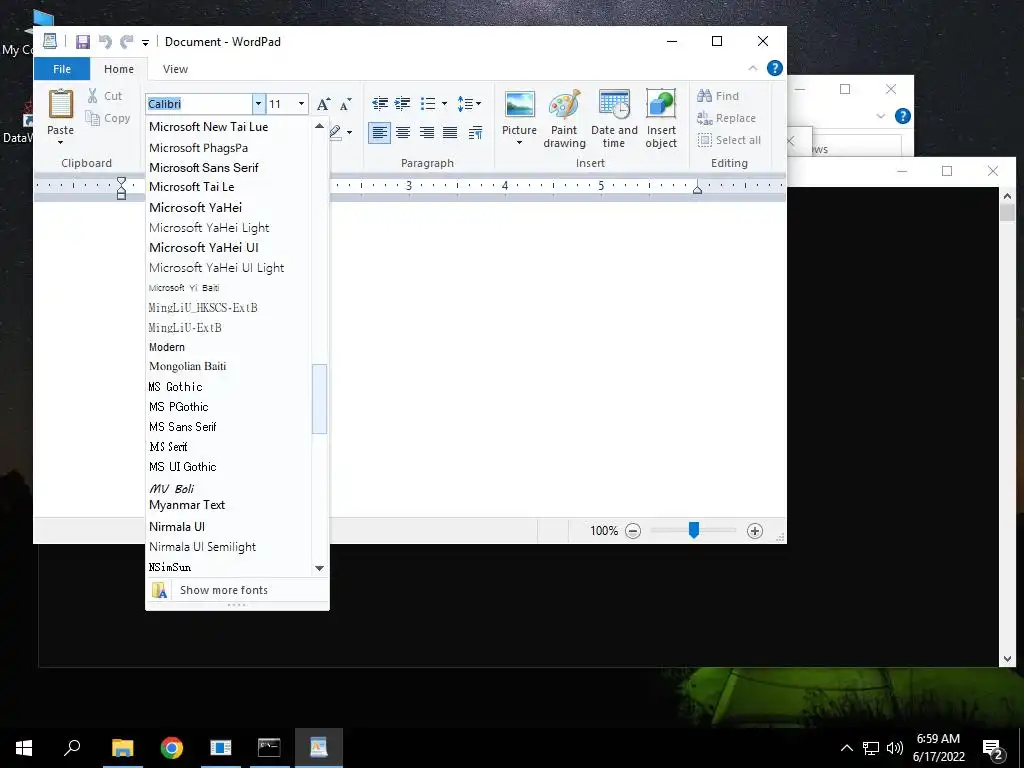
Task: Collapse the ribbon with the chevron
Action: click(x=752, y=68)
